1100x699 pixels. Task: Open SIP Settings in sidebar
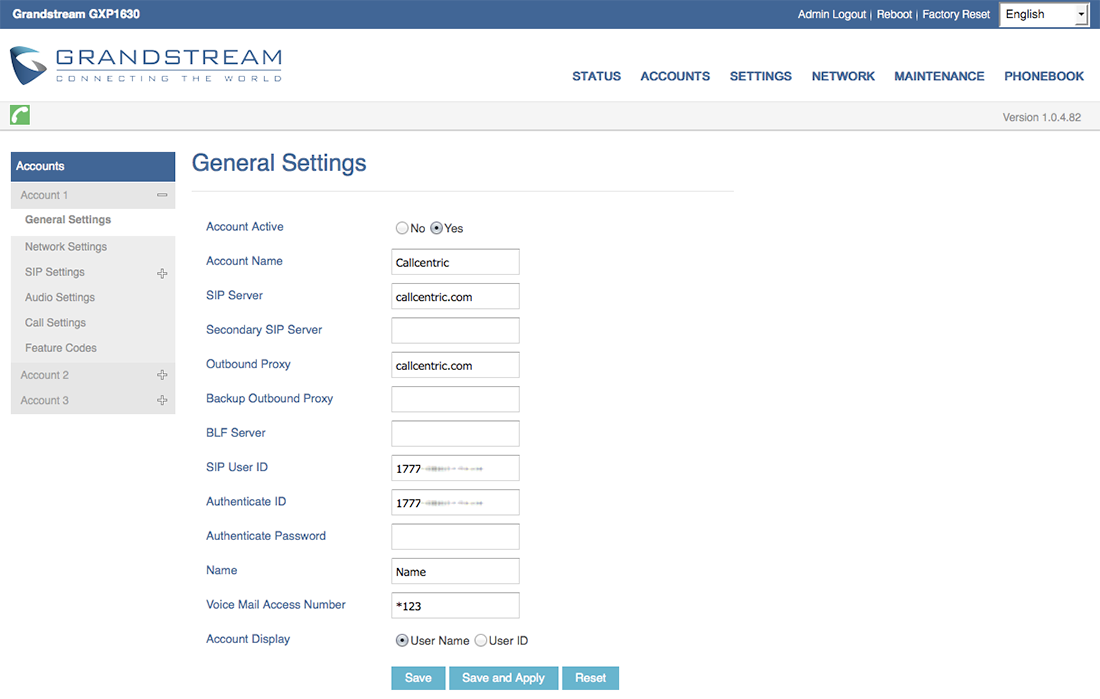55,272
